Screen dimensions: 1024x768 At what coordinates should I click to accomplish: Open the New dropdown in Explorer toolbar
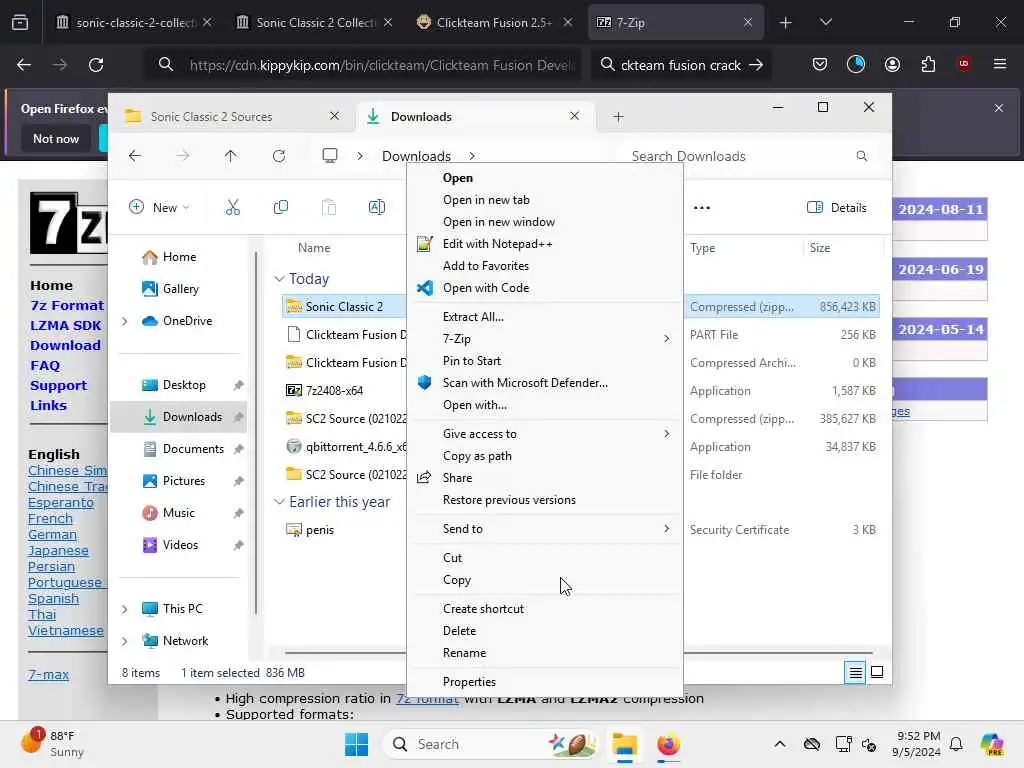tap(159, 208)
